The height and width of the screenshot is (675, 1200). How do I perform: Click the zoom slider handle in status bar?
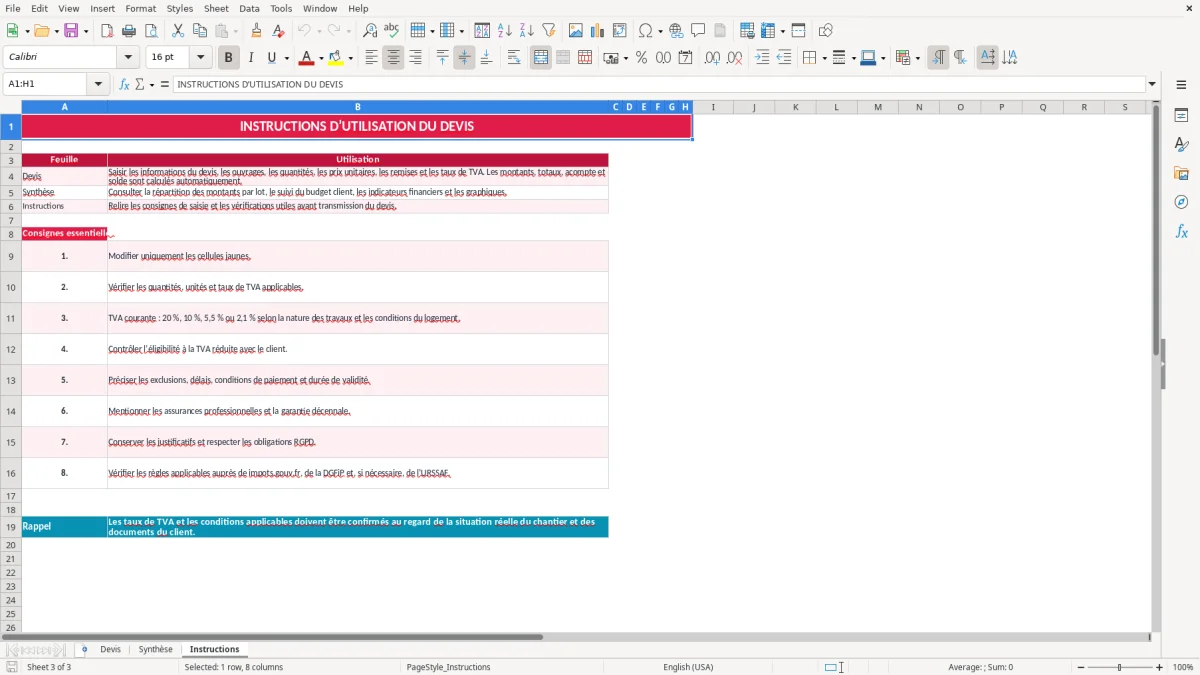pos(1120,667)
